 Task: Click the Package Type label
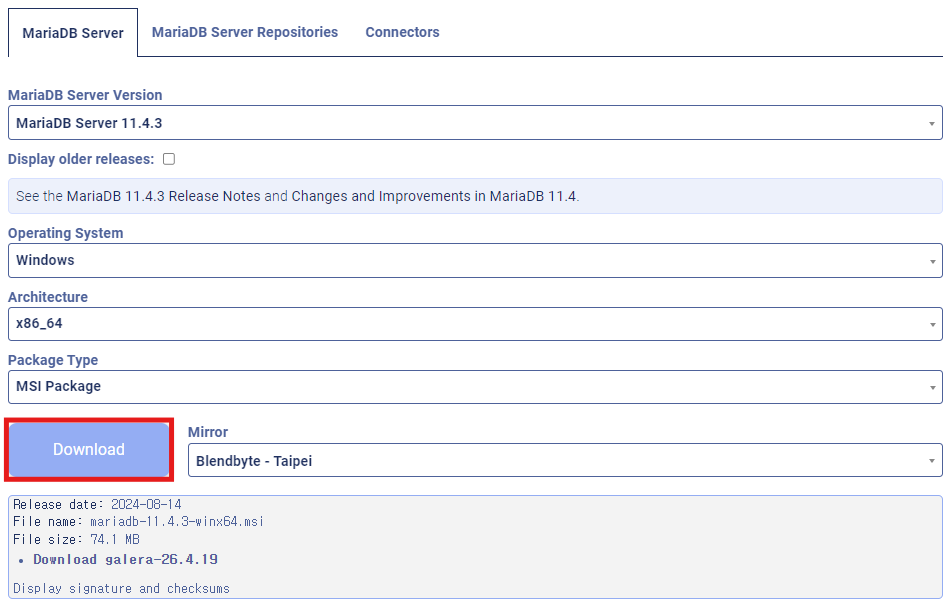click(x=53, y=360)
